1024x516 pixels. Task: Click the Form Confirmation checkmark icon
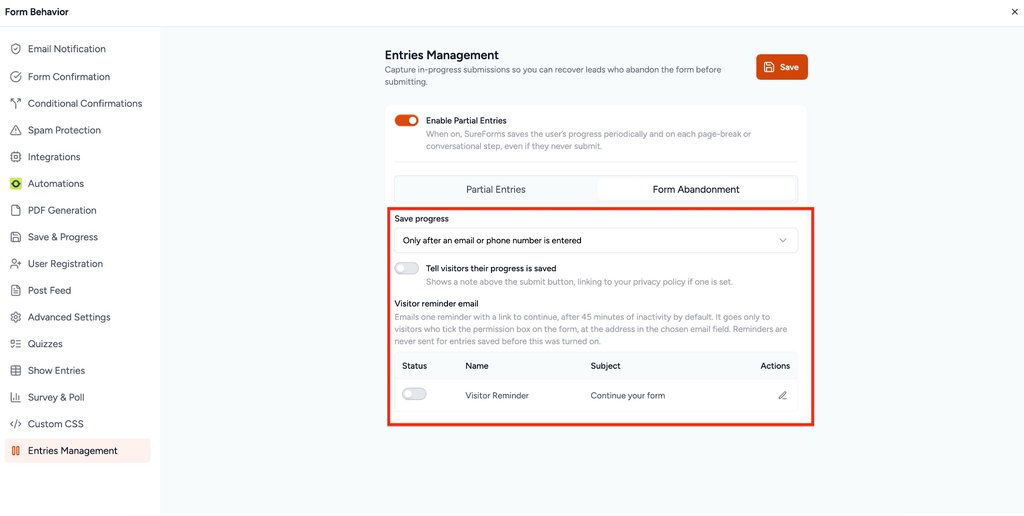[x=16, y=76]
